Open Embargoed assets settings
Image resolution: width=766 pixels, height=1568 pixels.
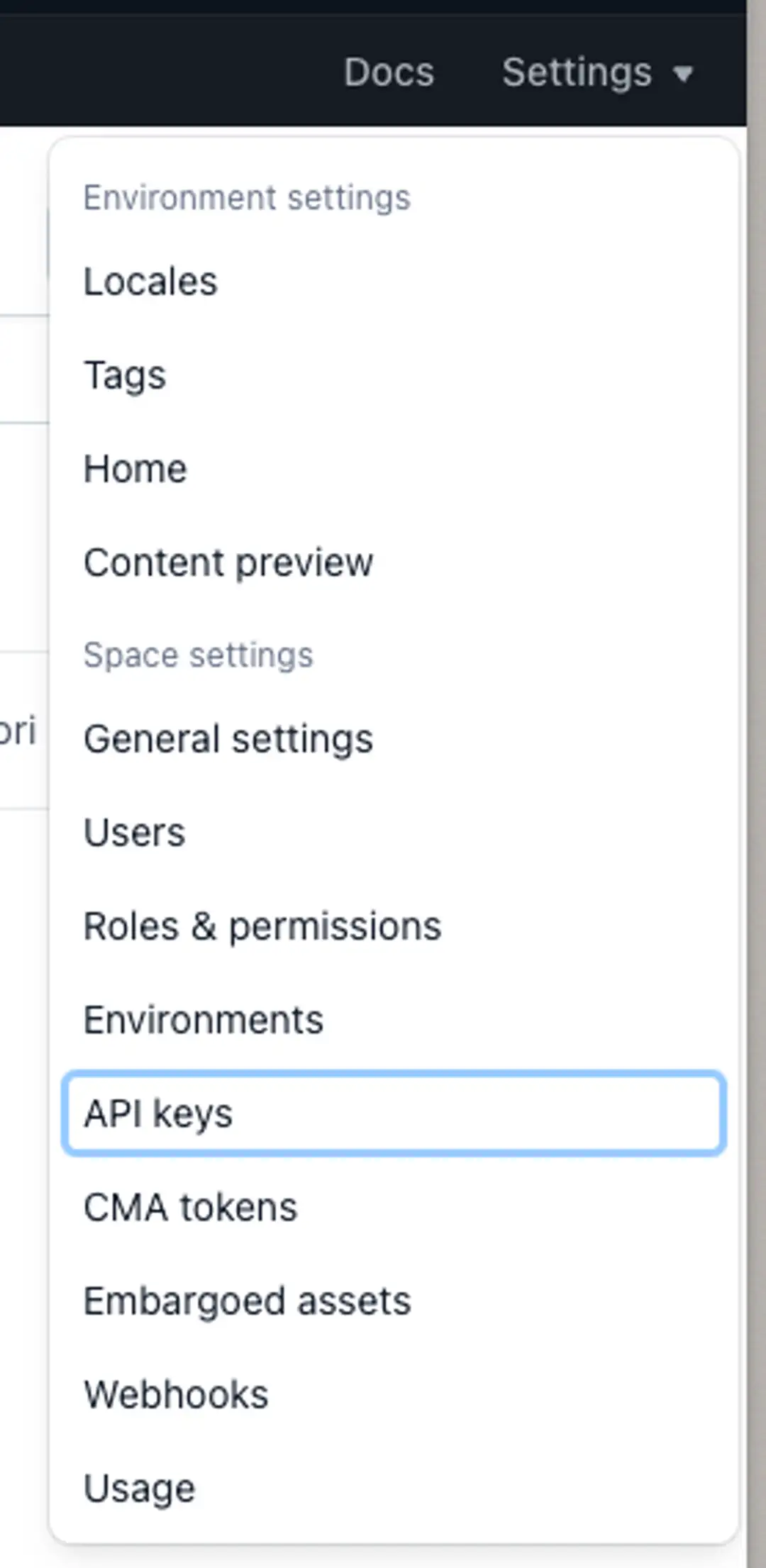(x=247, y=1301)
